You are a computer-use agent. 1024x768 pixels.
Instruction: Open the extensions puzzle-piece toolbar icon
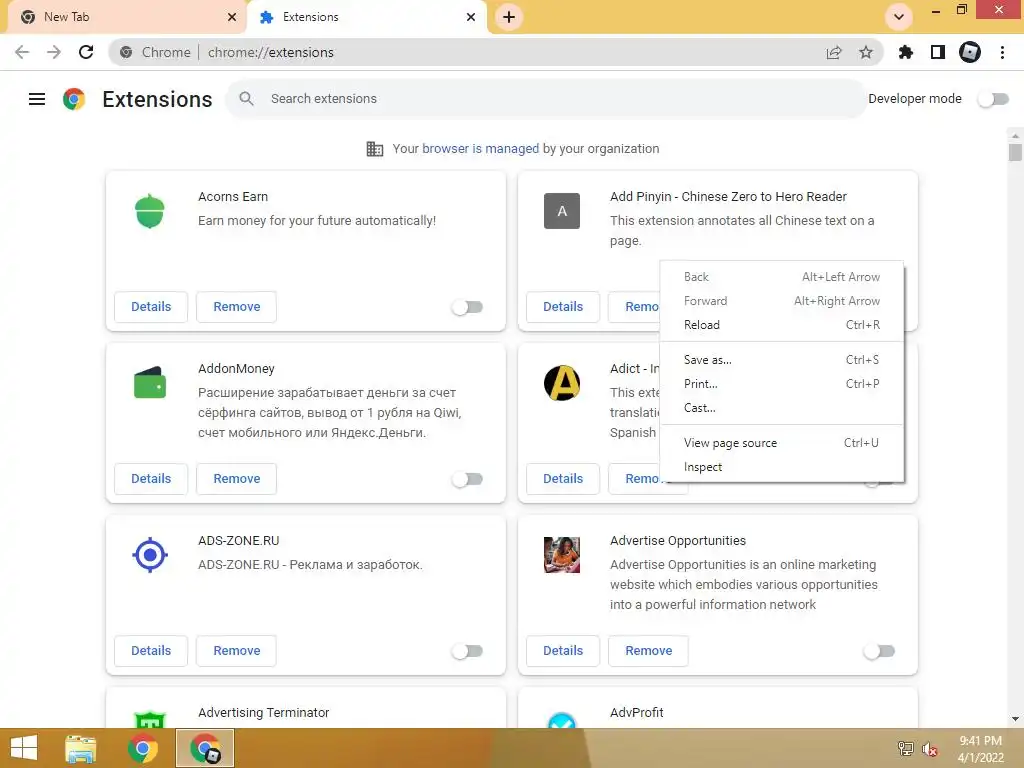[x=906, y=52]
